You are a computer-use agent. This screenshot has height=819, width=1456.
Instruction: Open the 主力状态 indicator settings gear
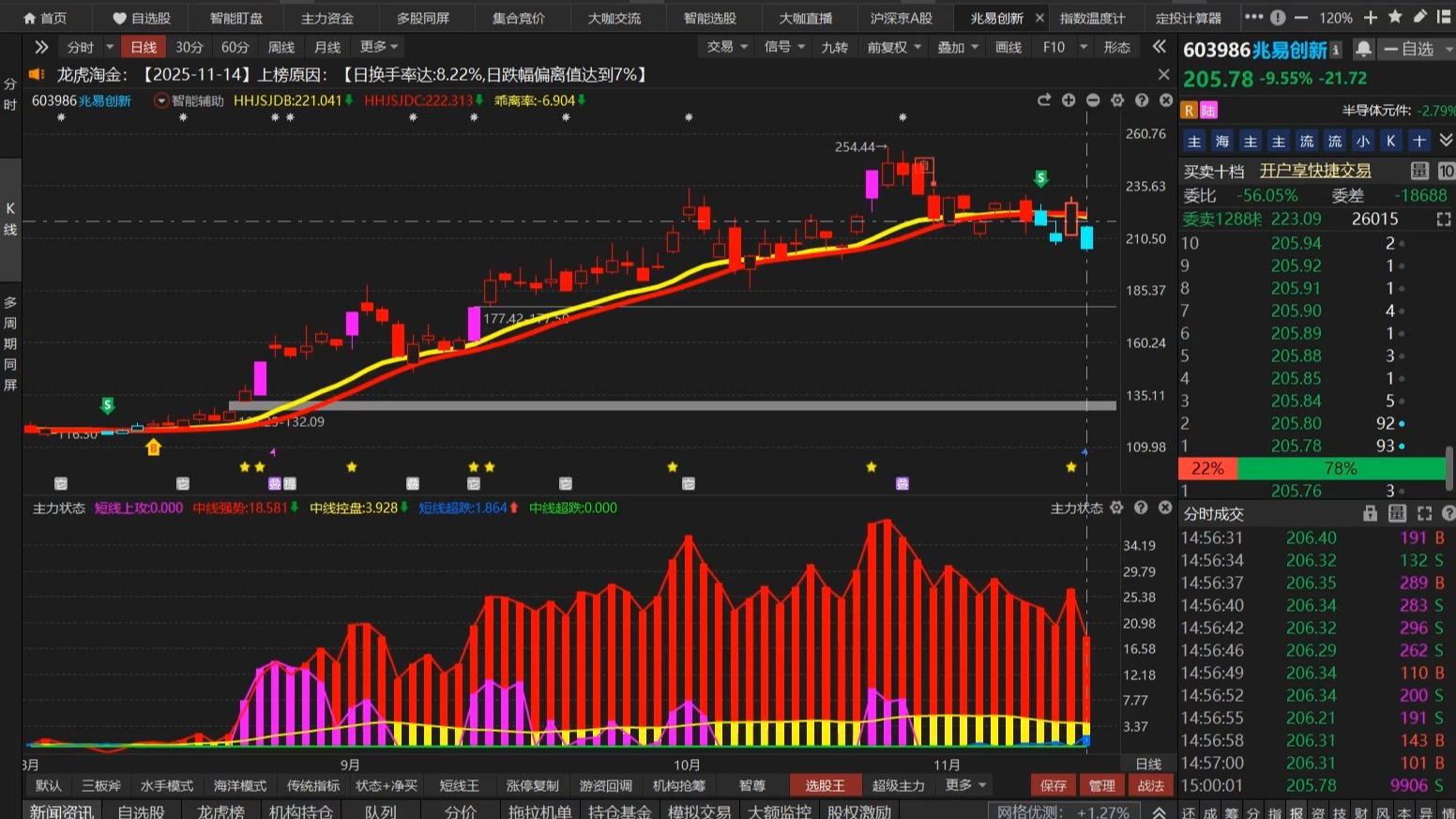(x=1116, y=508)
